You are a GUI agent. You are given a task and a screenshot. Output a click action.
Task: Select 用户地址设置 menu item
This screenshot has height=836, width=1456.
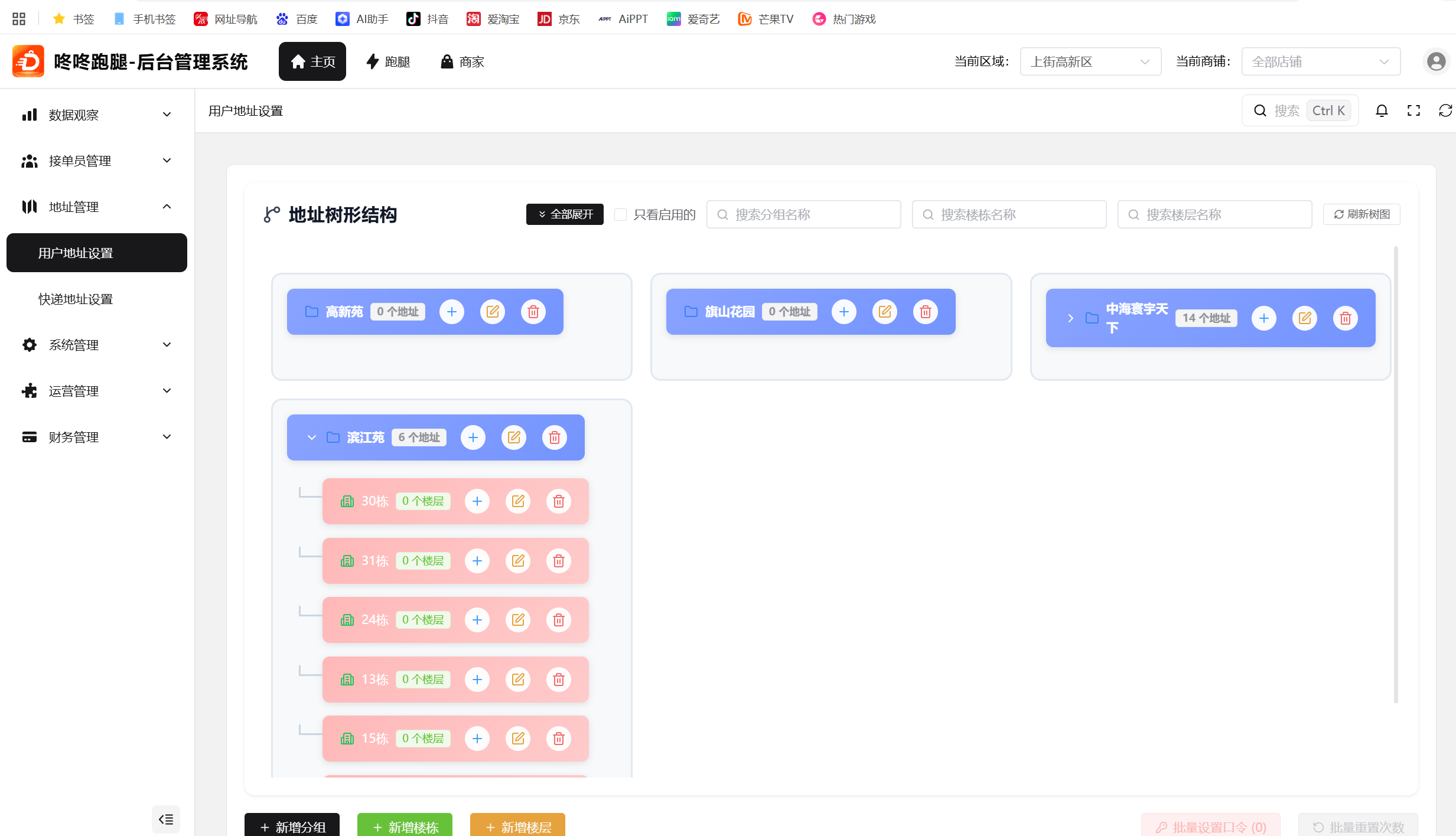click(97, 253)
